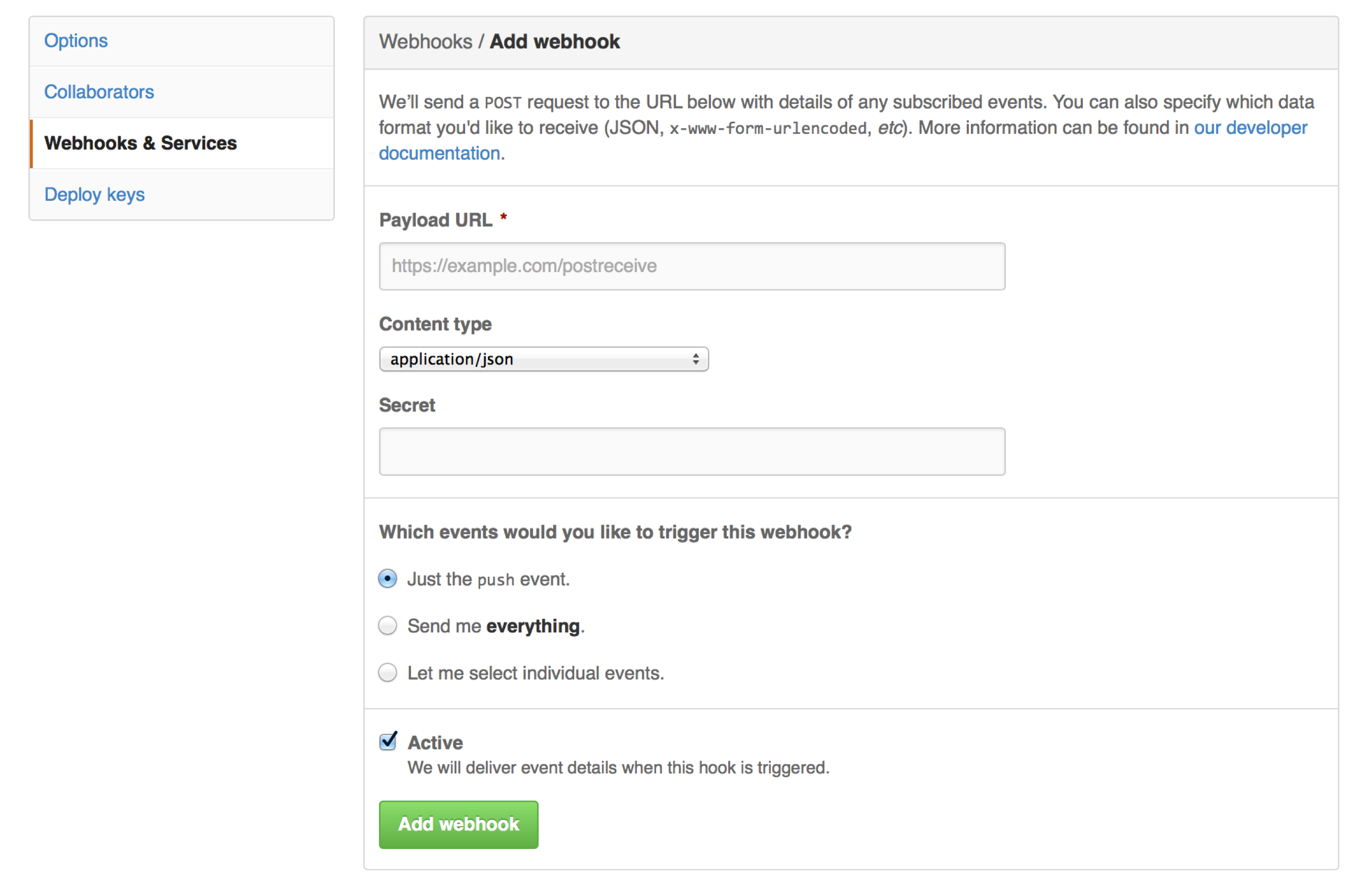1355x896 pixels.
Task: Click the bold "Active" label text
Action: pos(435,743)
